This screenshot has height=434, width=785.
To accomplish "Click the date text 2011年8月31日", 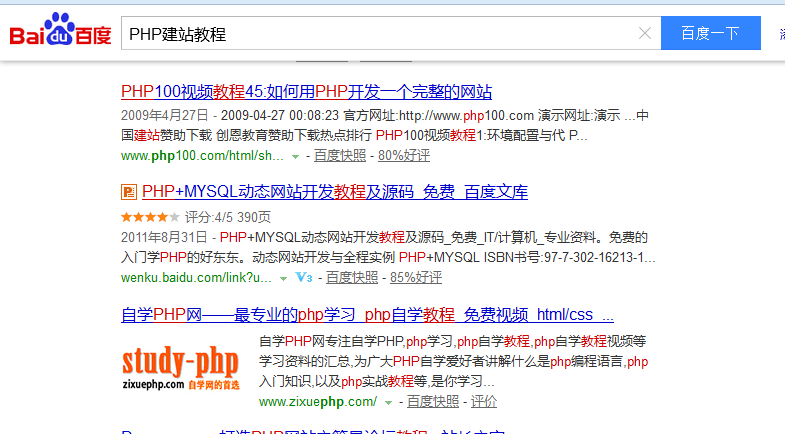I will click(x=164, y=237).
